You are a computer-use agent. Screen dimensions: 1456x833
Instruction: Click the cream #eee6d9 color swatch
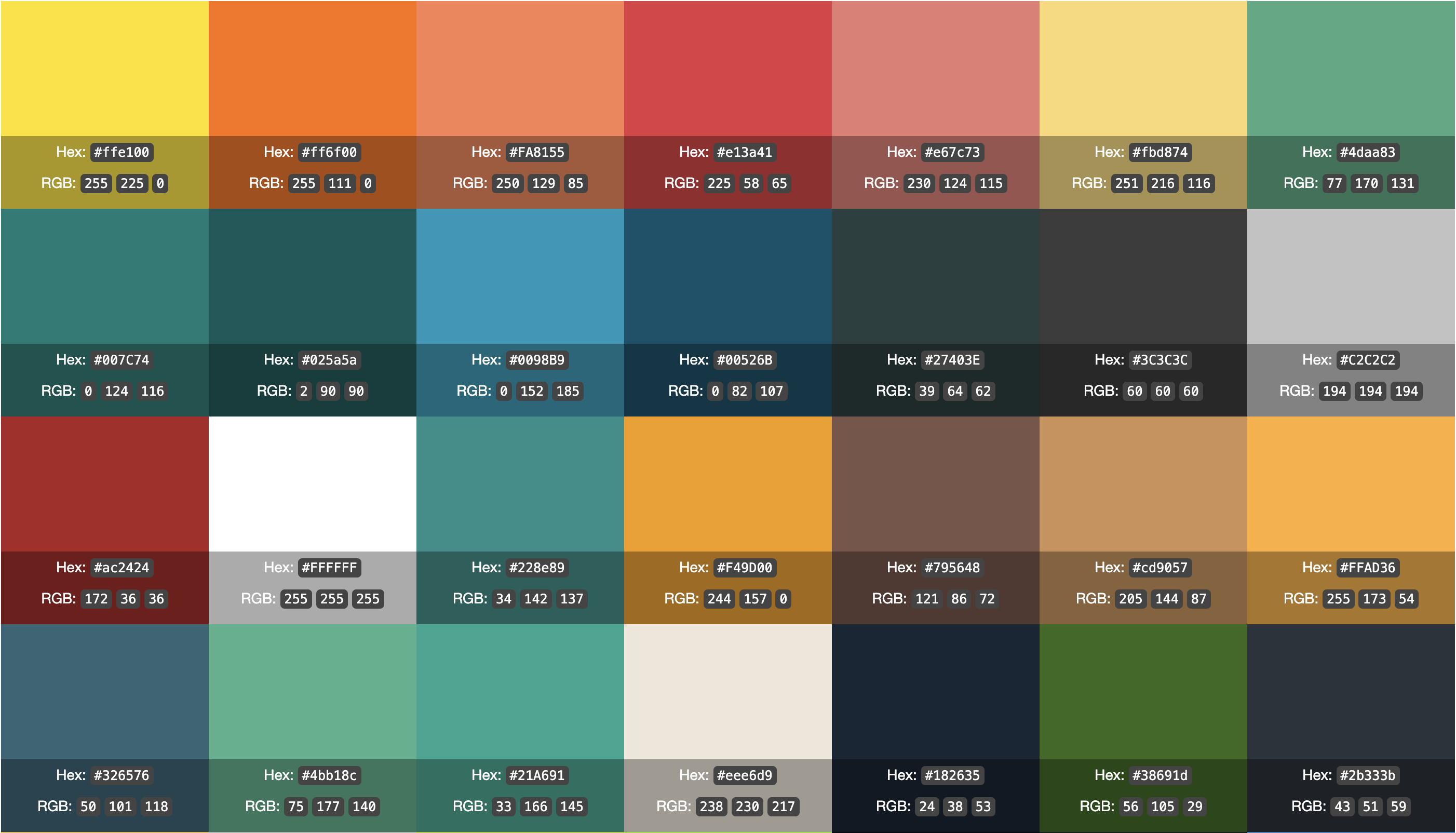[727, 692]
